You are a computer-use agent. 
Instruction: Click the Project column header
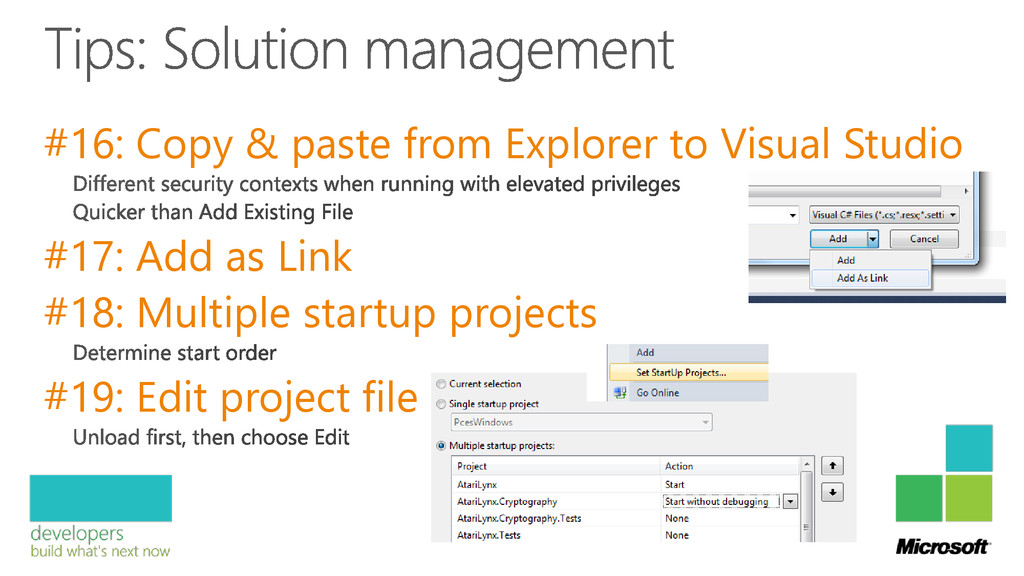(556, 466)
